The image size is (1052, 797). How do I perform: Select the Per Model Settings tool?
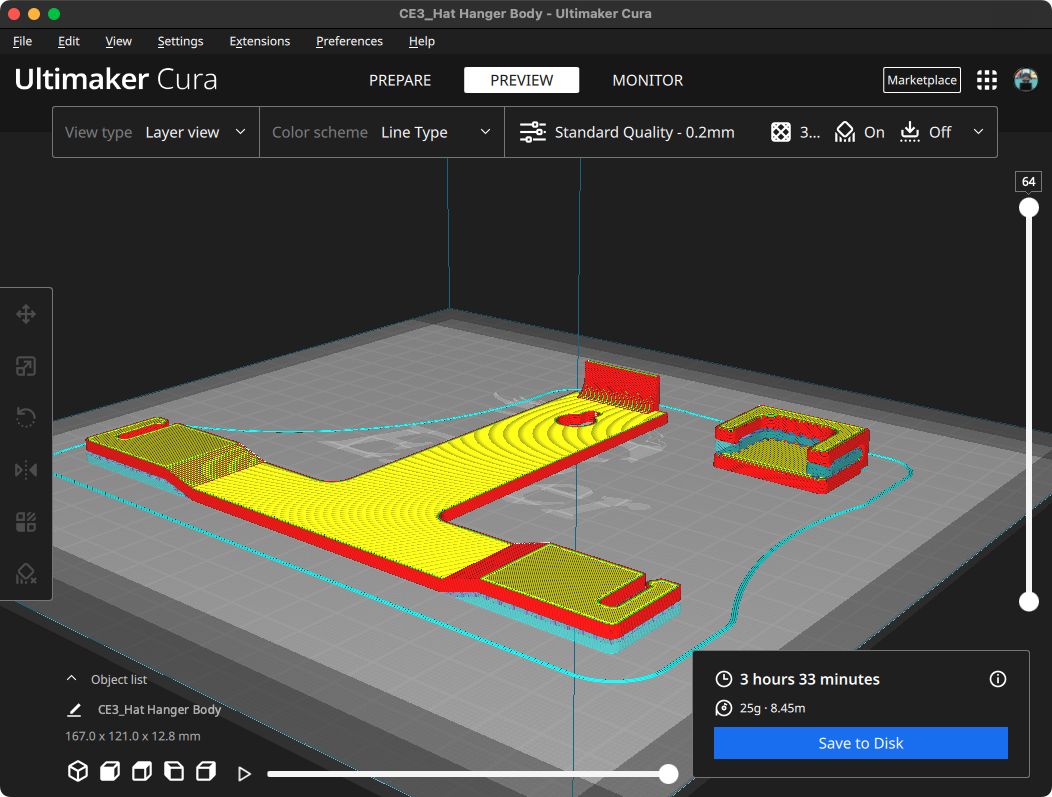coord(26,522)
